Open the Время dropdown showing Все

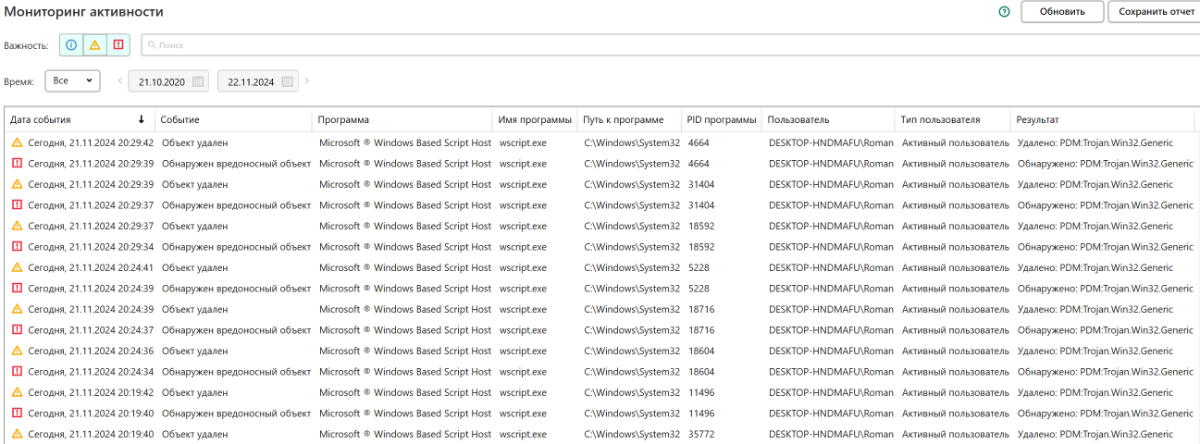pos(73,81)
